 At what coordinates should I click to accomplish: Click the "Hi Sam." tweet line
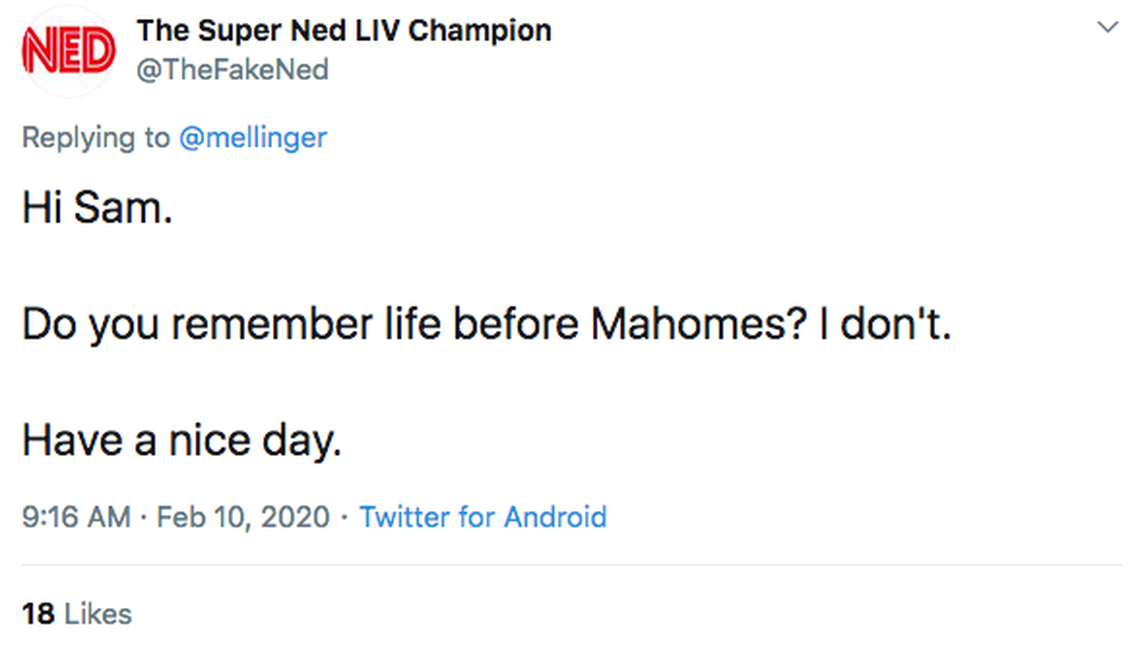[97, 210]
